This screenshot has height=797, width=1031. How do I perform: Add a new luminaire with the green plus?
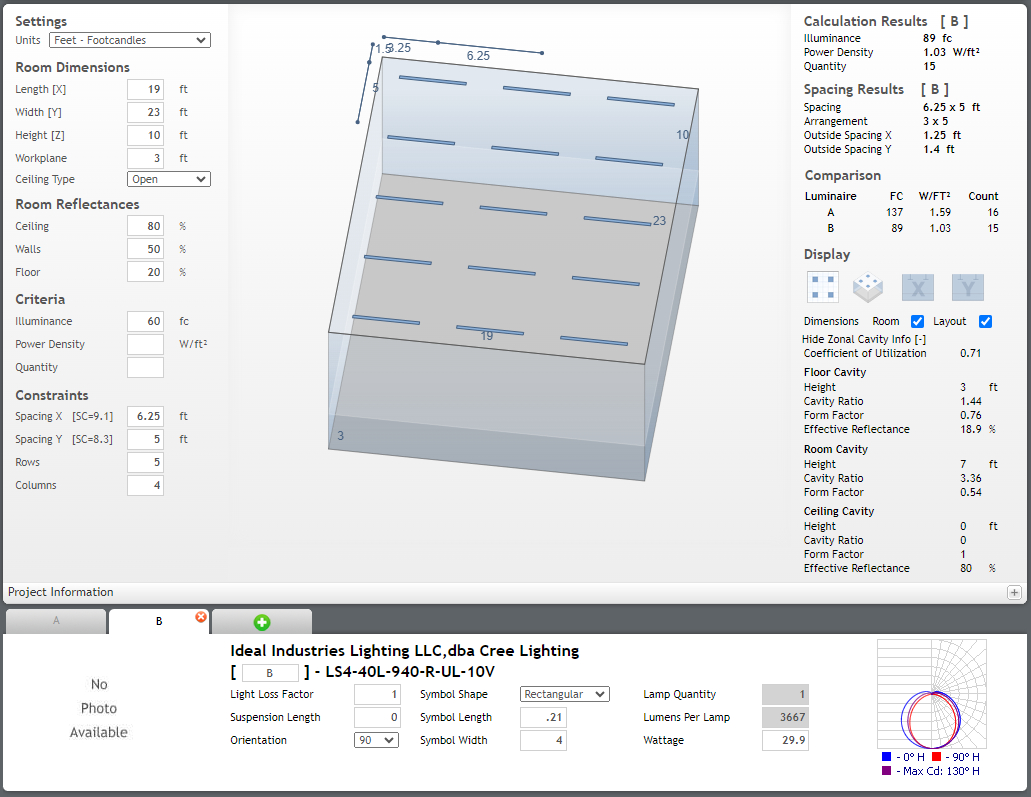coord(262,622)
